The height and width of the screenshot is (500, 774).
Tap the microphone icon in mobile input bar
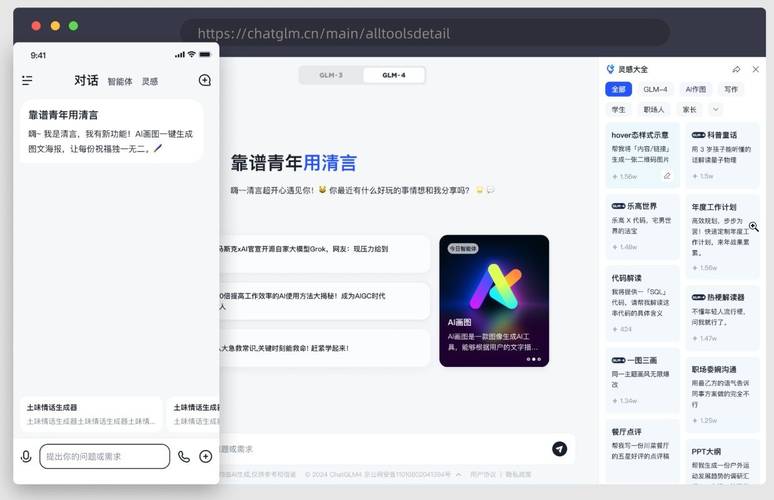[26, 457]
